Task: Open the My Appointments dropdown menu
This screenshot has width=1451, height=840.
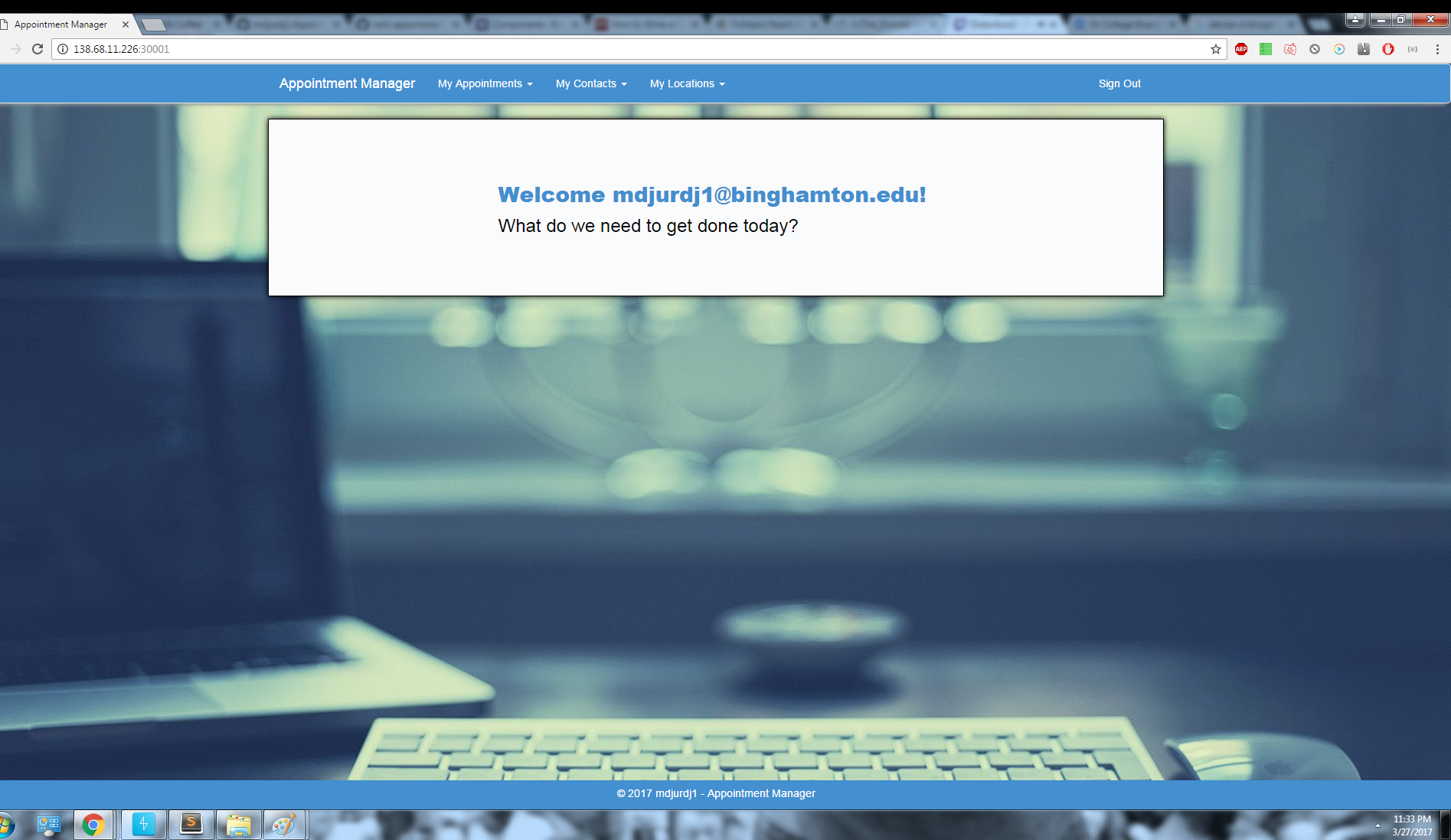Action: (x=485, y=83)
